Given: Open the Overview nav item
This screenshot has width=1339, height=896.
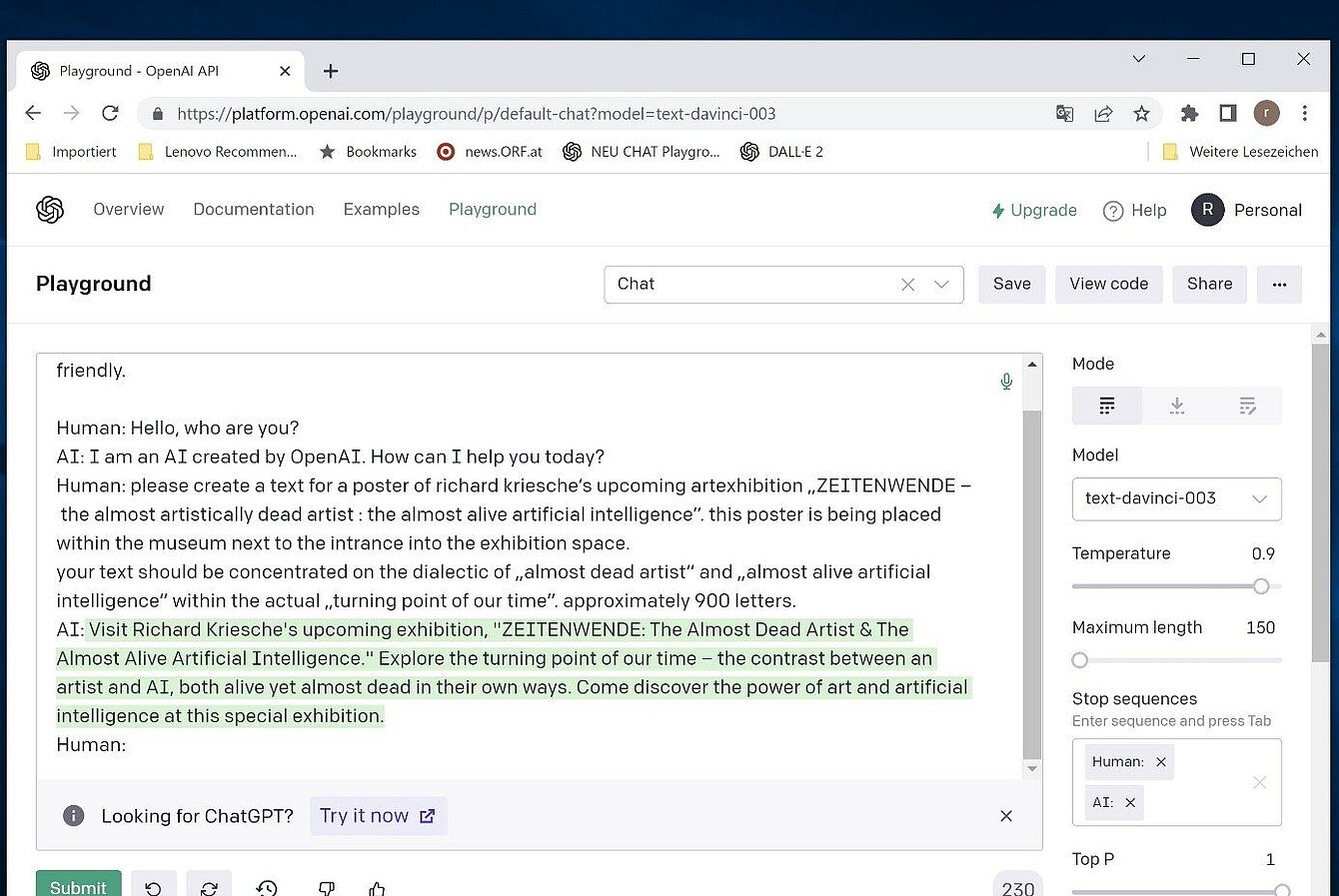Looking at the screenshot, I should pos(129,210).
